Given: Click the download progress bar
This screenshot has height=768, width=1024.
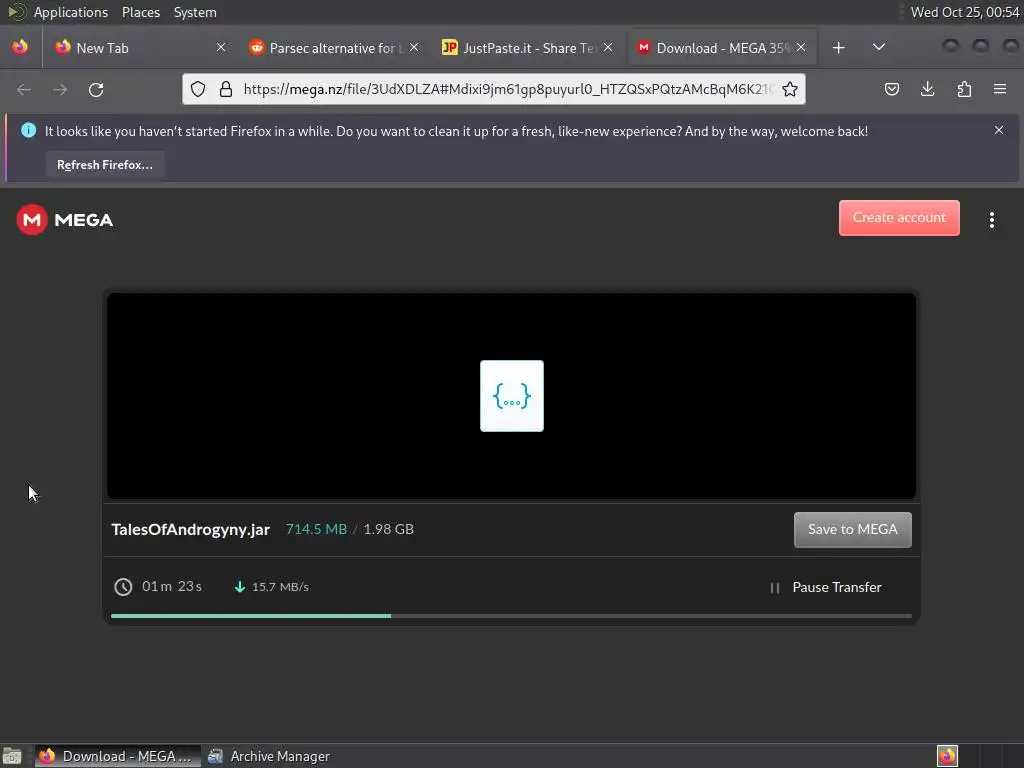Looking at the screenshot, I should 511,616.
